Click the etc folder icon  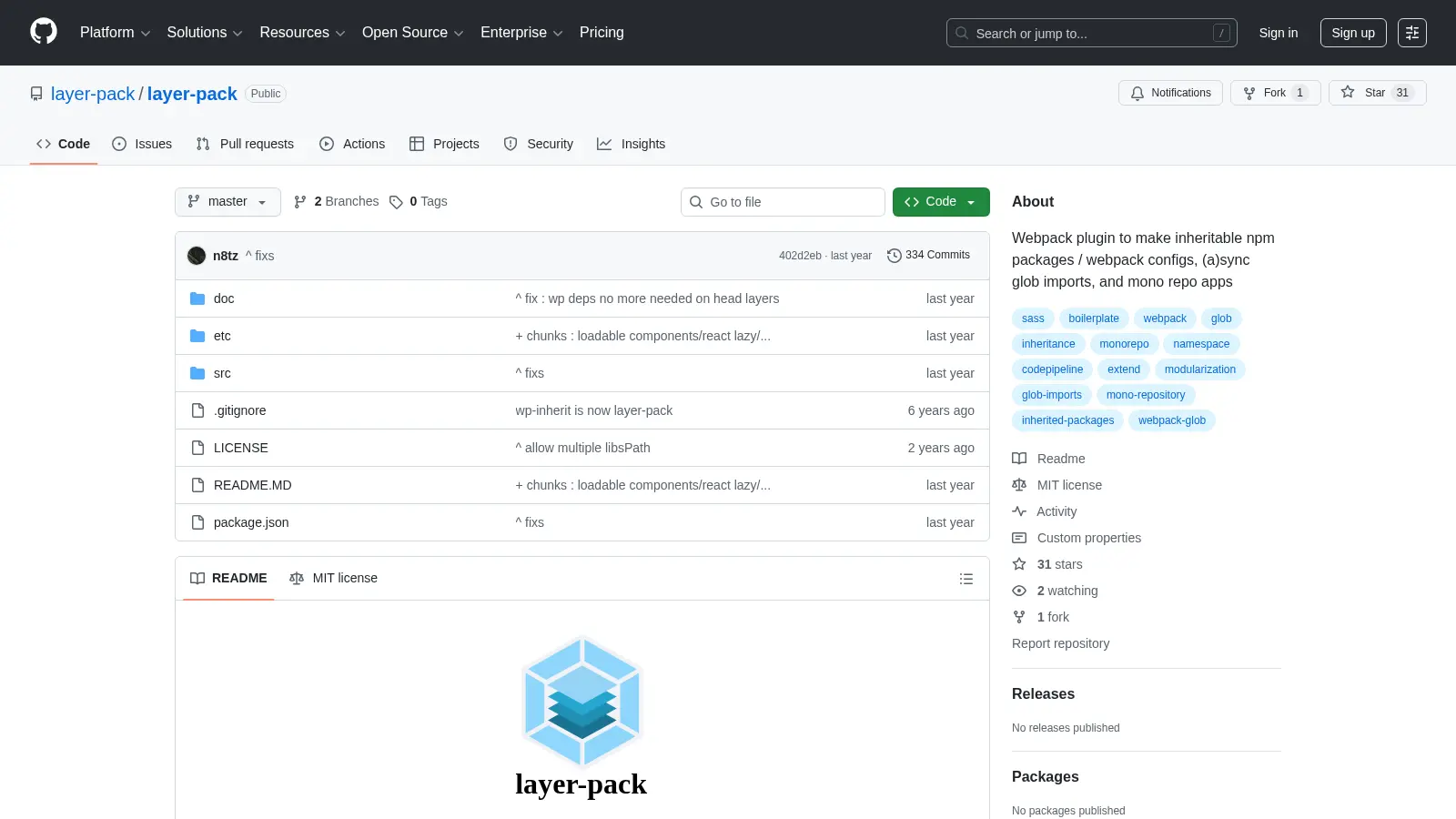coord(197,336)
